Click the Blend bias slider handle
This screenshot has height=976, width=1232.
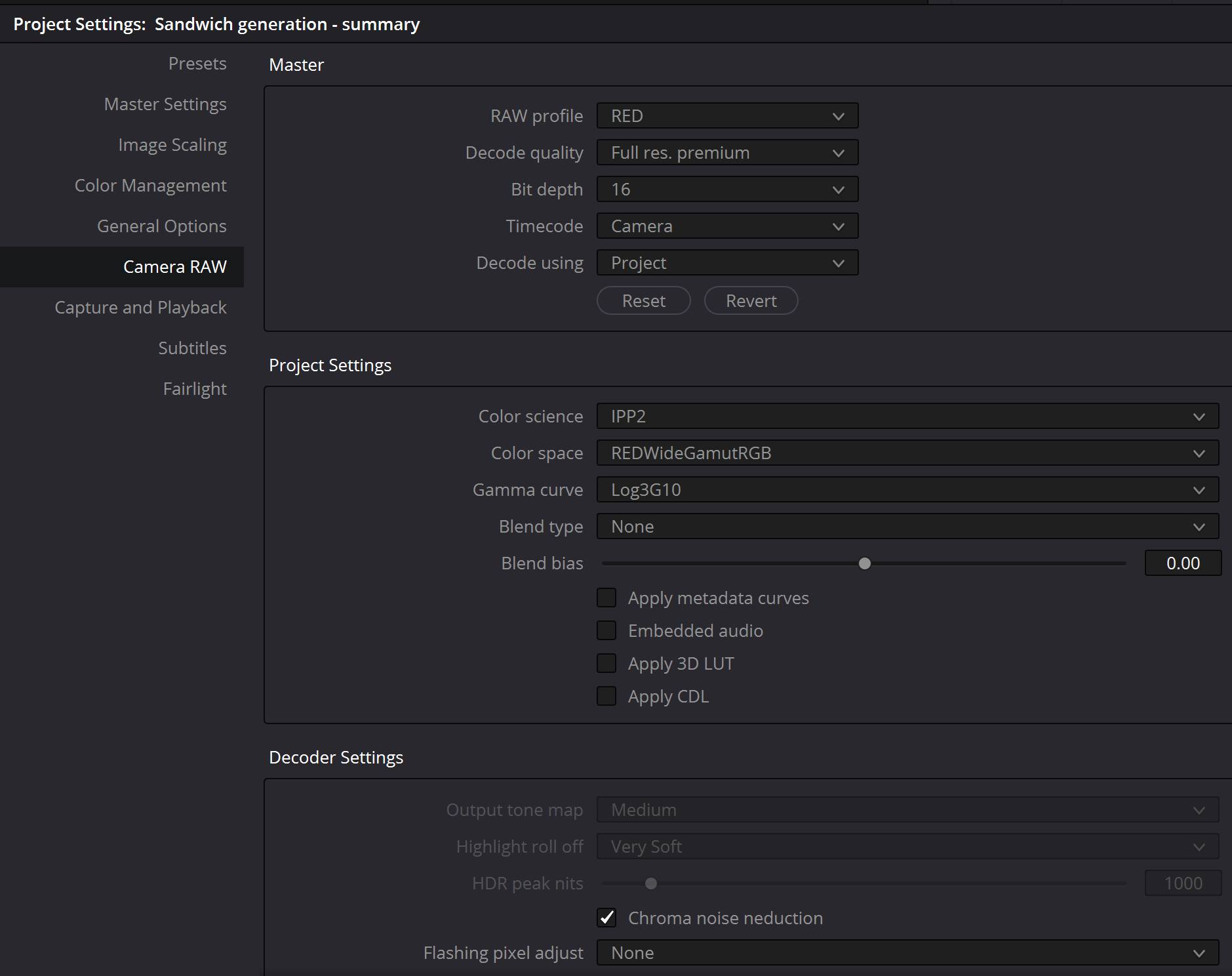coord(865,563)
